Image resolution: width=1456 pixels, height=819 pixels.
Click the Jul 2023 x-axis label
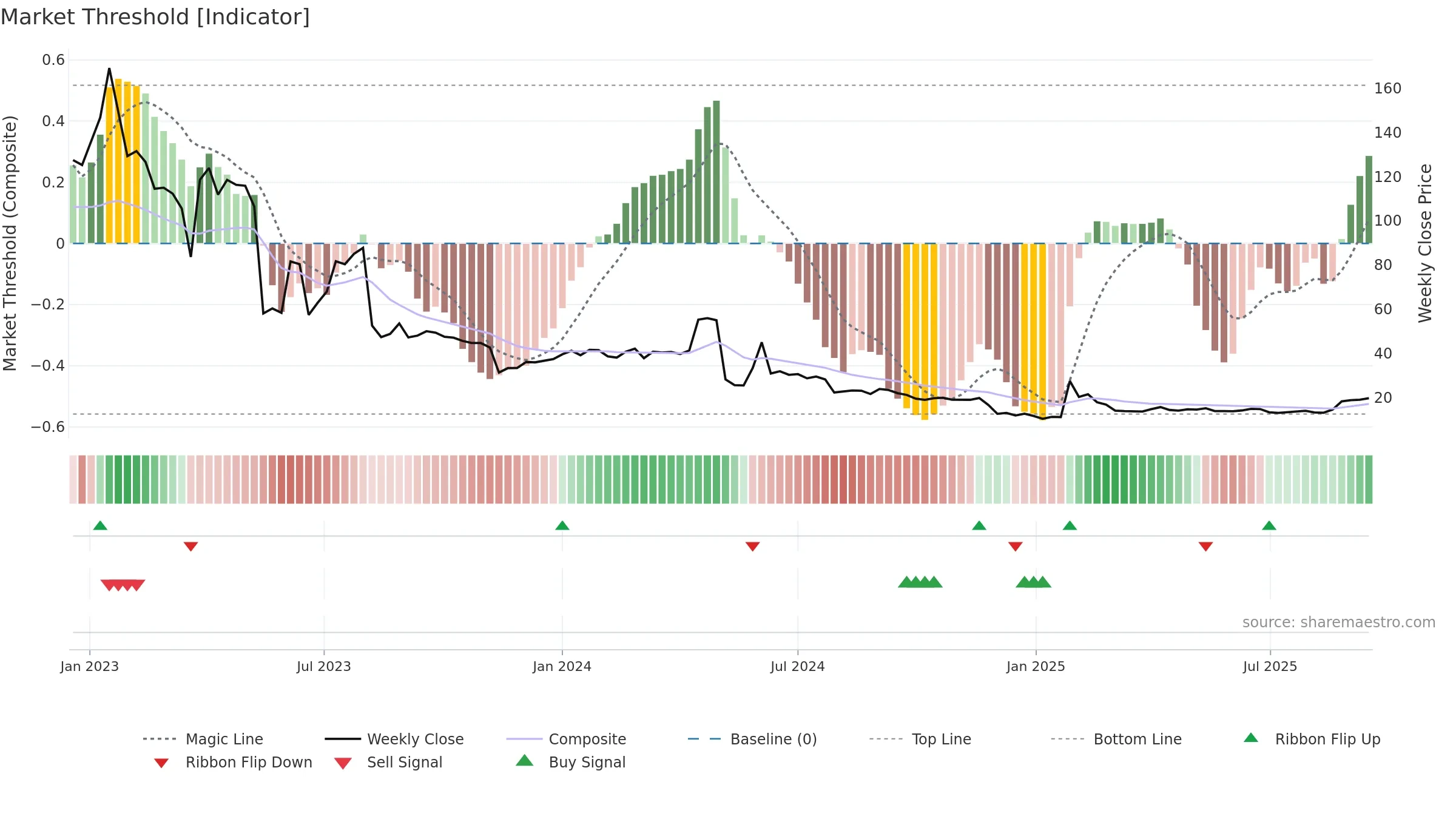324,666
